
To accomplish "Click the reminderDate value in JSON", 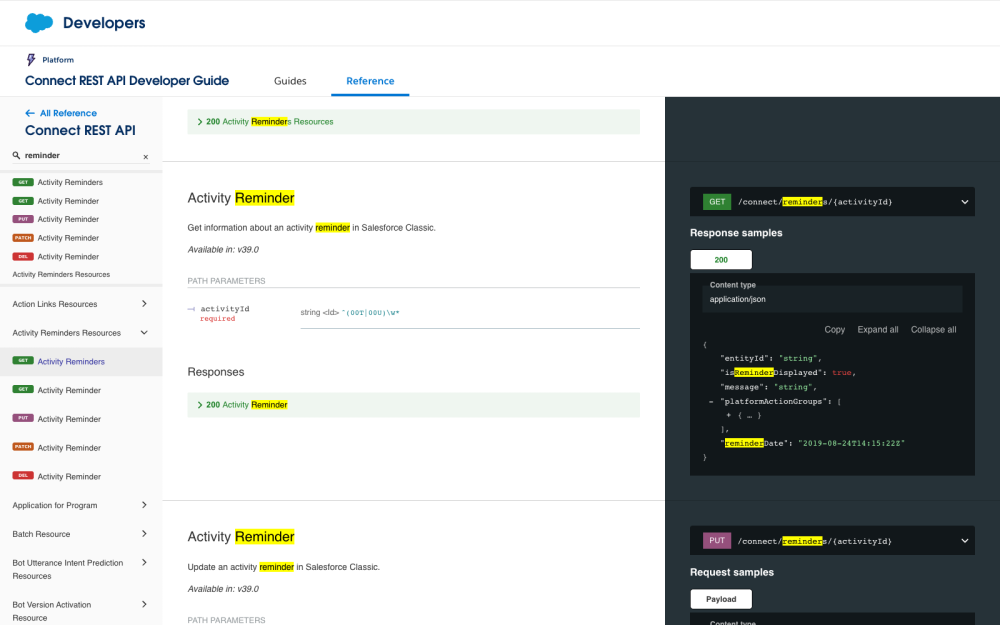I will tap(851, 443).
